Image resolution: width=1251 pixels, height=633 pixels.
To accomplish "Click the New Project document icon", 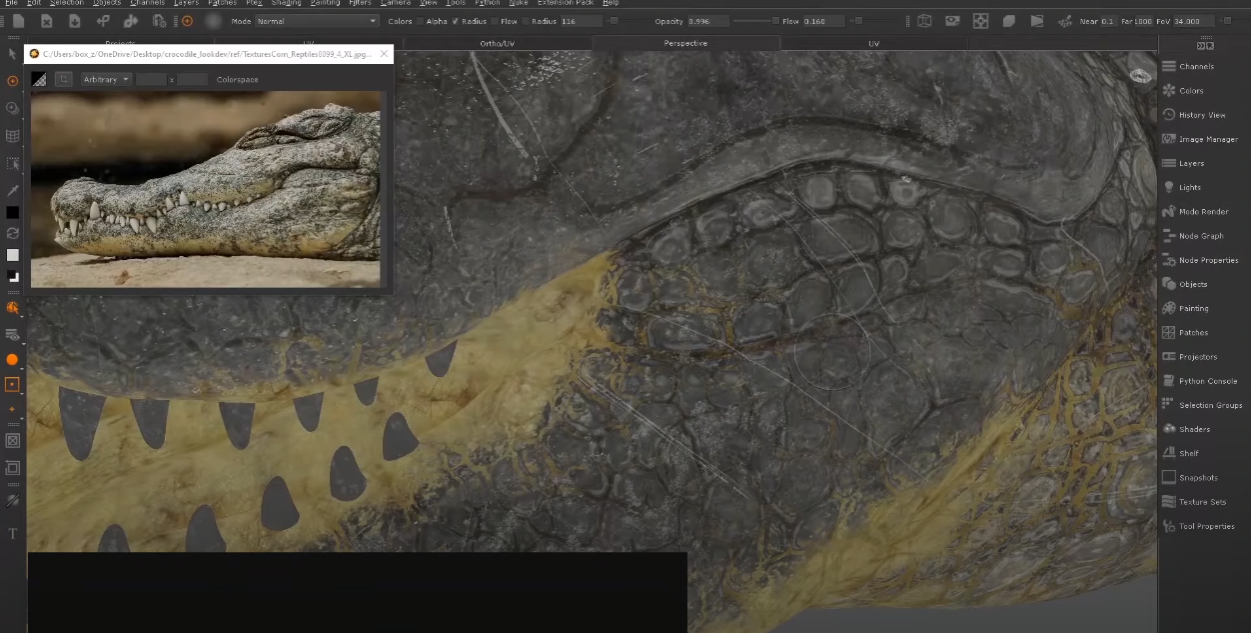I will tap(19, 21).
